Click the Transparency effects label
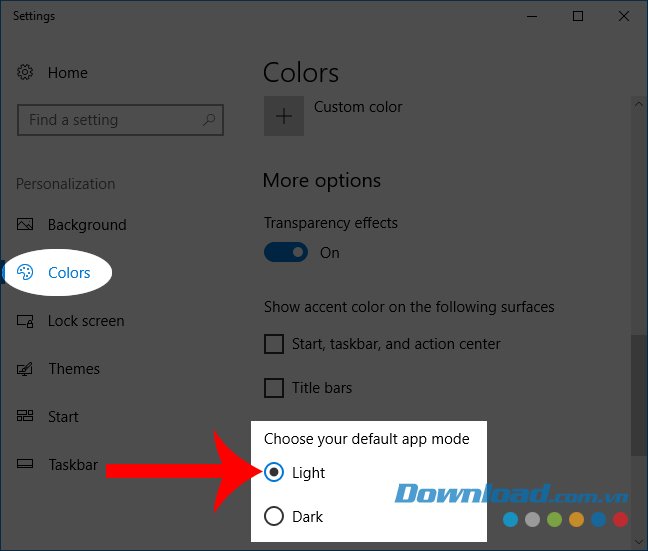This screenshot has height=551, width=648. click(331, 223)
